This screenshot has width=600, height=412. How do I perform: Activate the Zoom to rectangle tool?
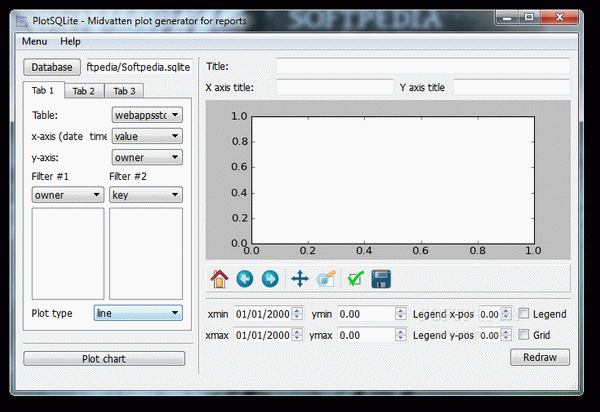point(326,279)
